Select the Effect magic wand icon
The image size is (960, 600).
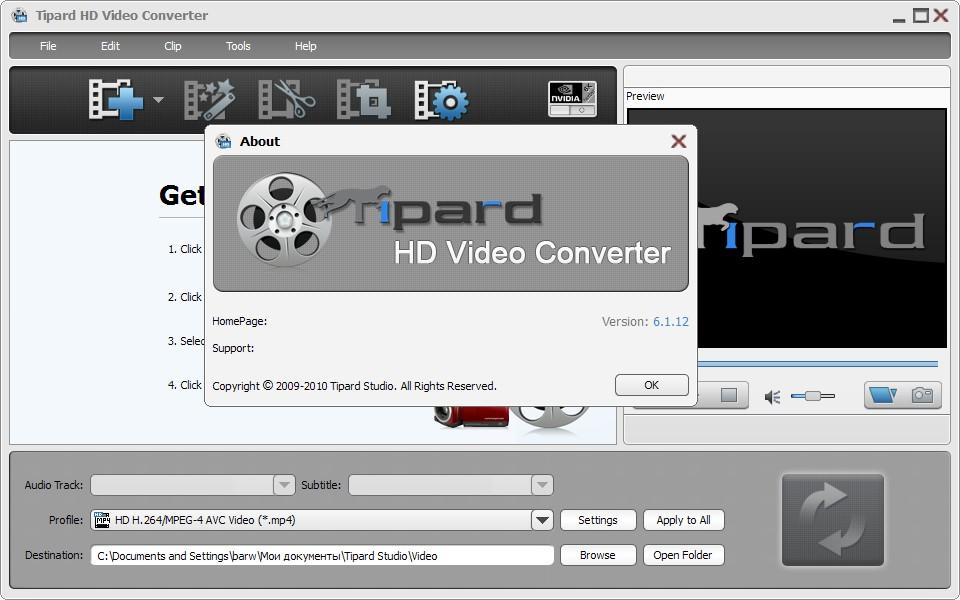(x=209, y=99)
